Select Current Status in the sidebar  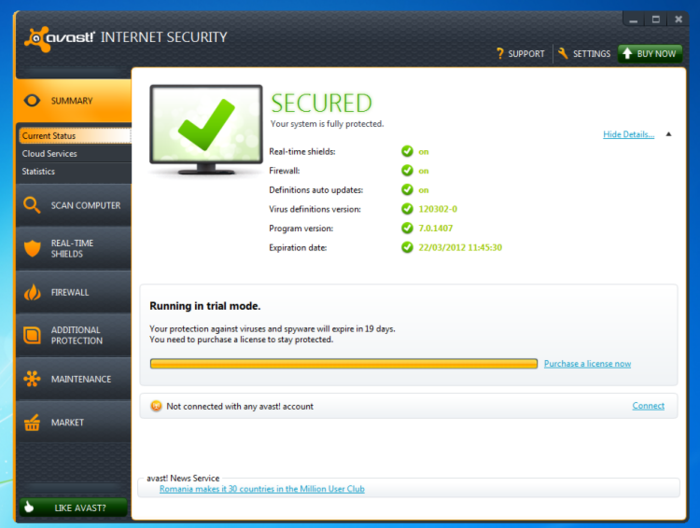click(x=75, y=136)
